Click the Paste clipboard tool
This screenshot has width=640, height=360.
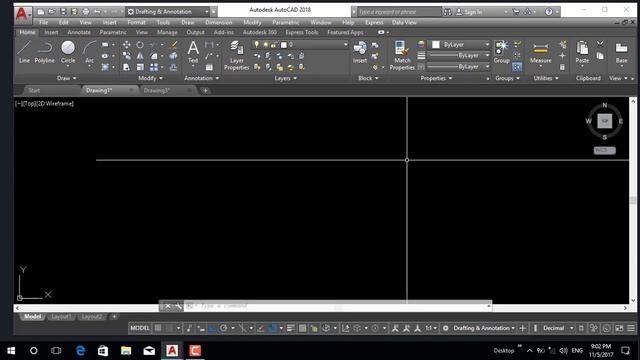582,52
